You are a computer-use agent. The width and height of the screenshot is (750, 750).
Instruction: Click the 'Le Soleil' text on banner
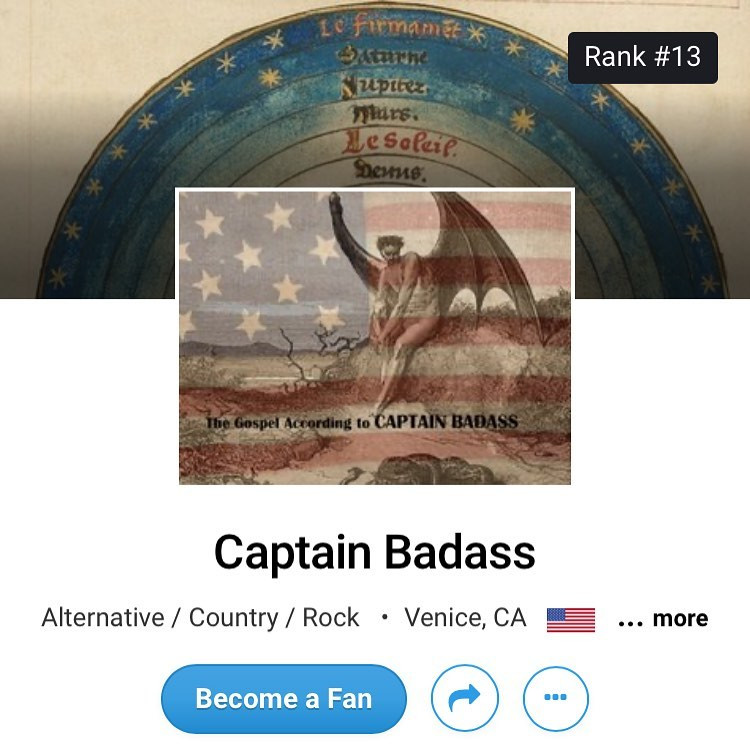399,143
